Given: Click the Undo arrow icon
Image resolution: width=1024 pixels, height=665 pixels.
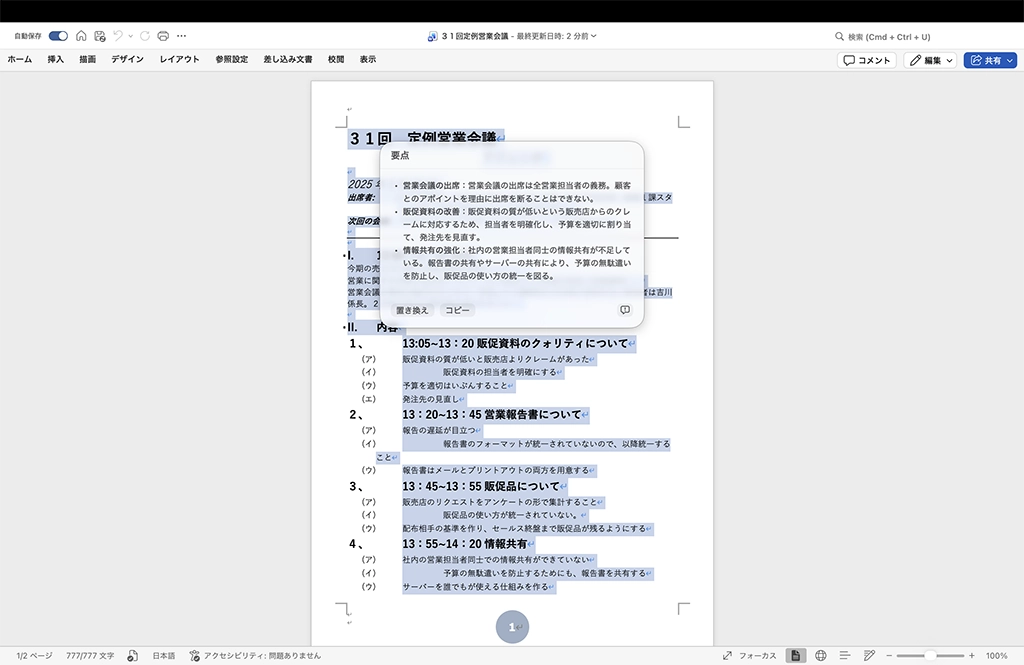Looking at the screenshot, I should tap(119, 36).
